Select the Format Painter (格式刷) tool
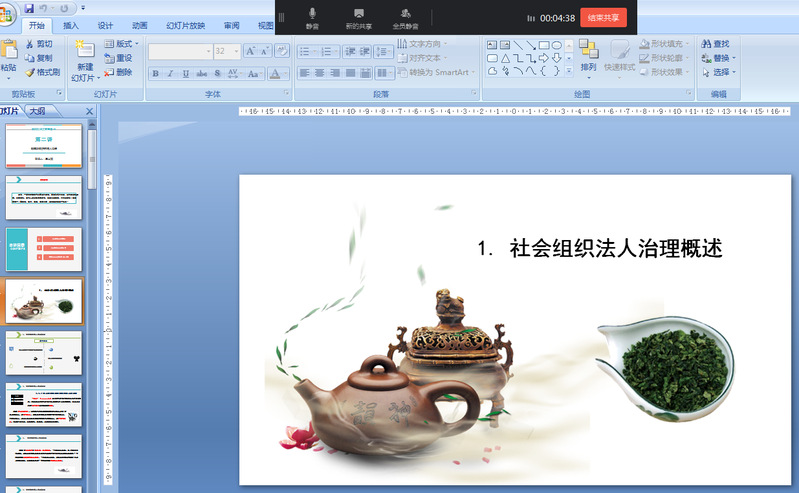The width and height of the screenshot is (799, 493). (x=30, y=72)
